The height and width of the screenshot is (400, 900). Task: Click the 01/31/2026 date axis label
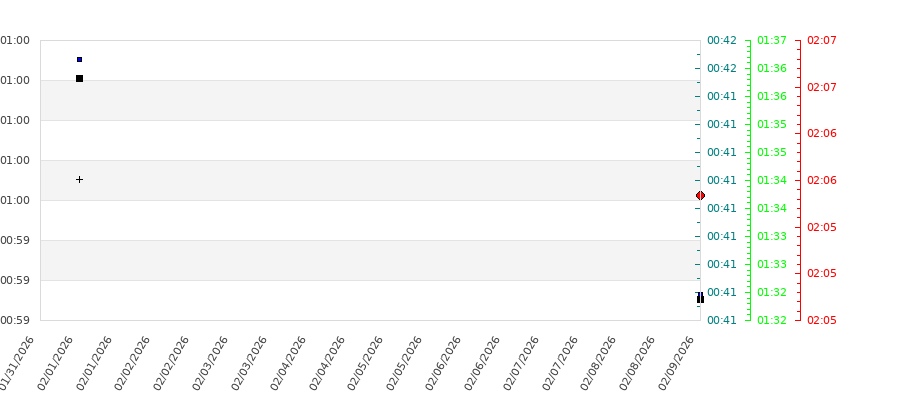[20, 363]
